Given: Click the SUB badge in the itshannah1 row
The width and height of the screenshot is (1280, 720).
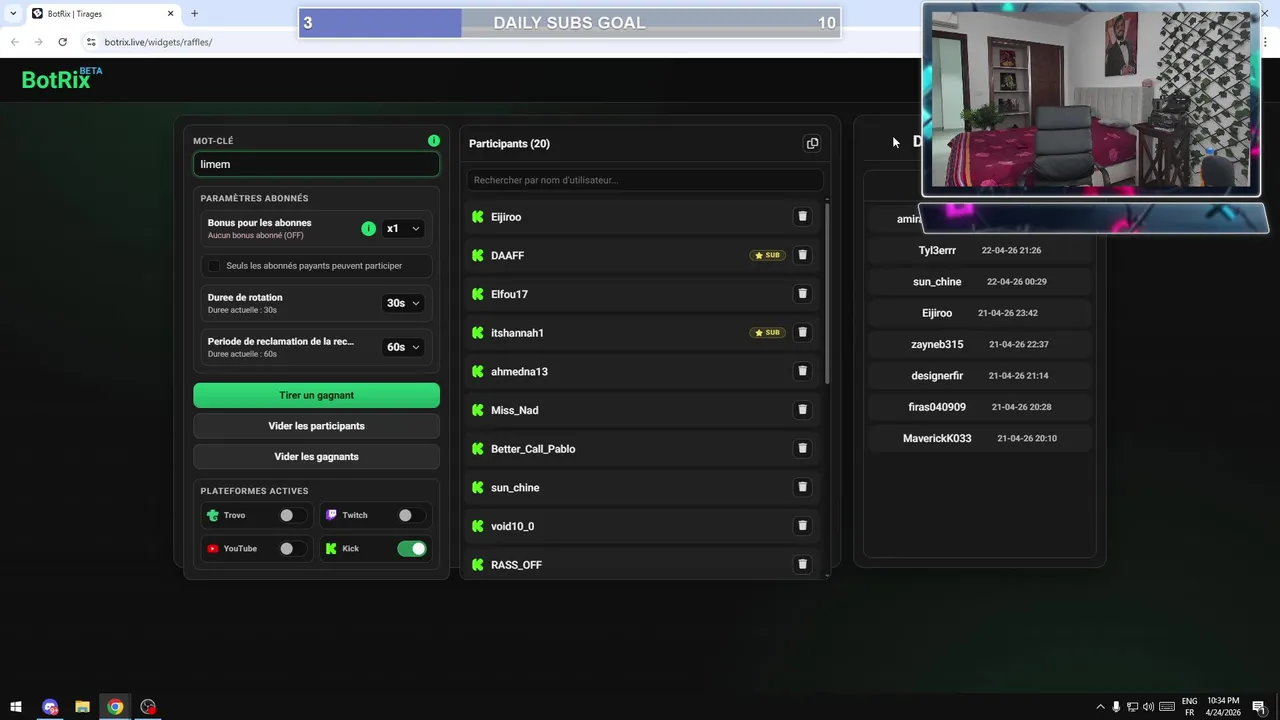Looking at the screenshot, I should click(767, 332).
